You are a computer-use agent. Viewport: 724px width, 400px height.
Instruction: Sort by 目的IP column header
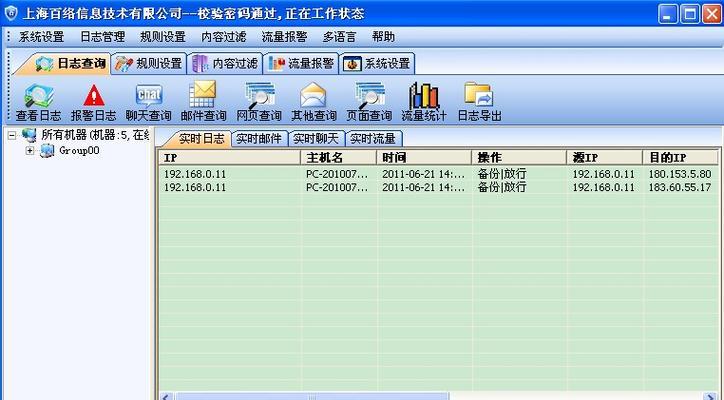pyautogui.click(x=680, y=158)
